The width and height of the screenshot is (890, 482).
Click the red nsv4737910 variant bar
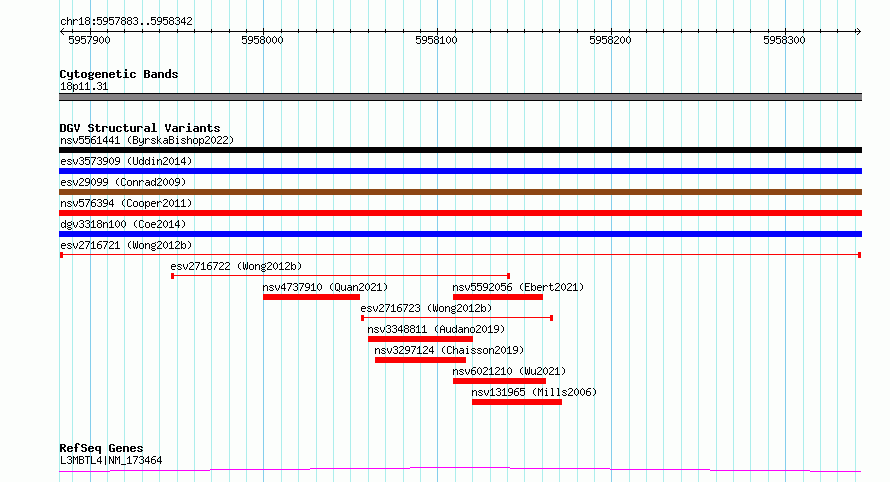point(312,297)
